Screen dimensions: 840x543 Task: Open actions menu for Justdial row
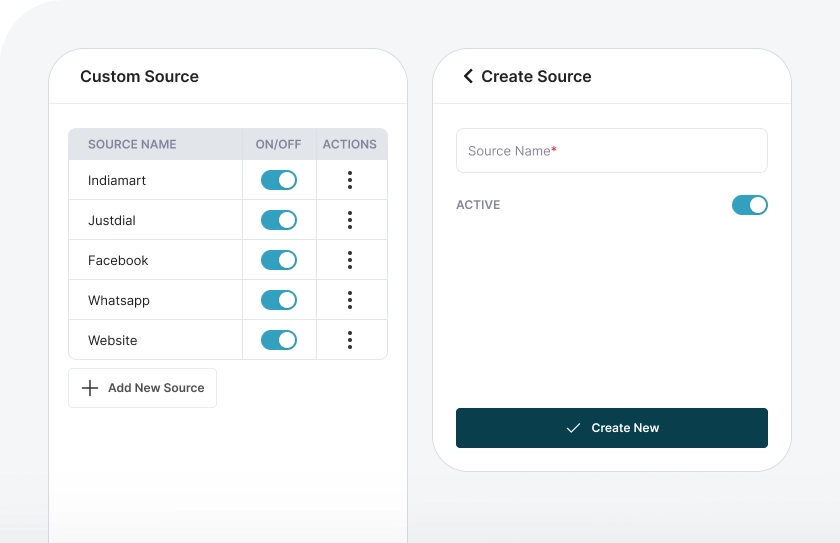350,220
